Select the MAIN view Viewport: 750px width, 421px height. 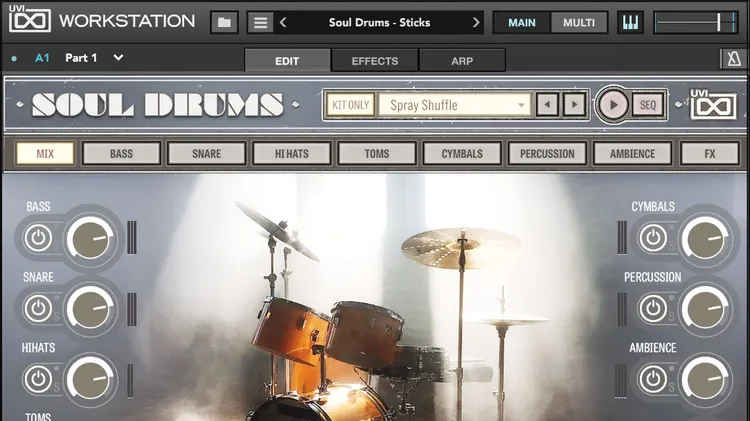click(522, 22)
